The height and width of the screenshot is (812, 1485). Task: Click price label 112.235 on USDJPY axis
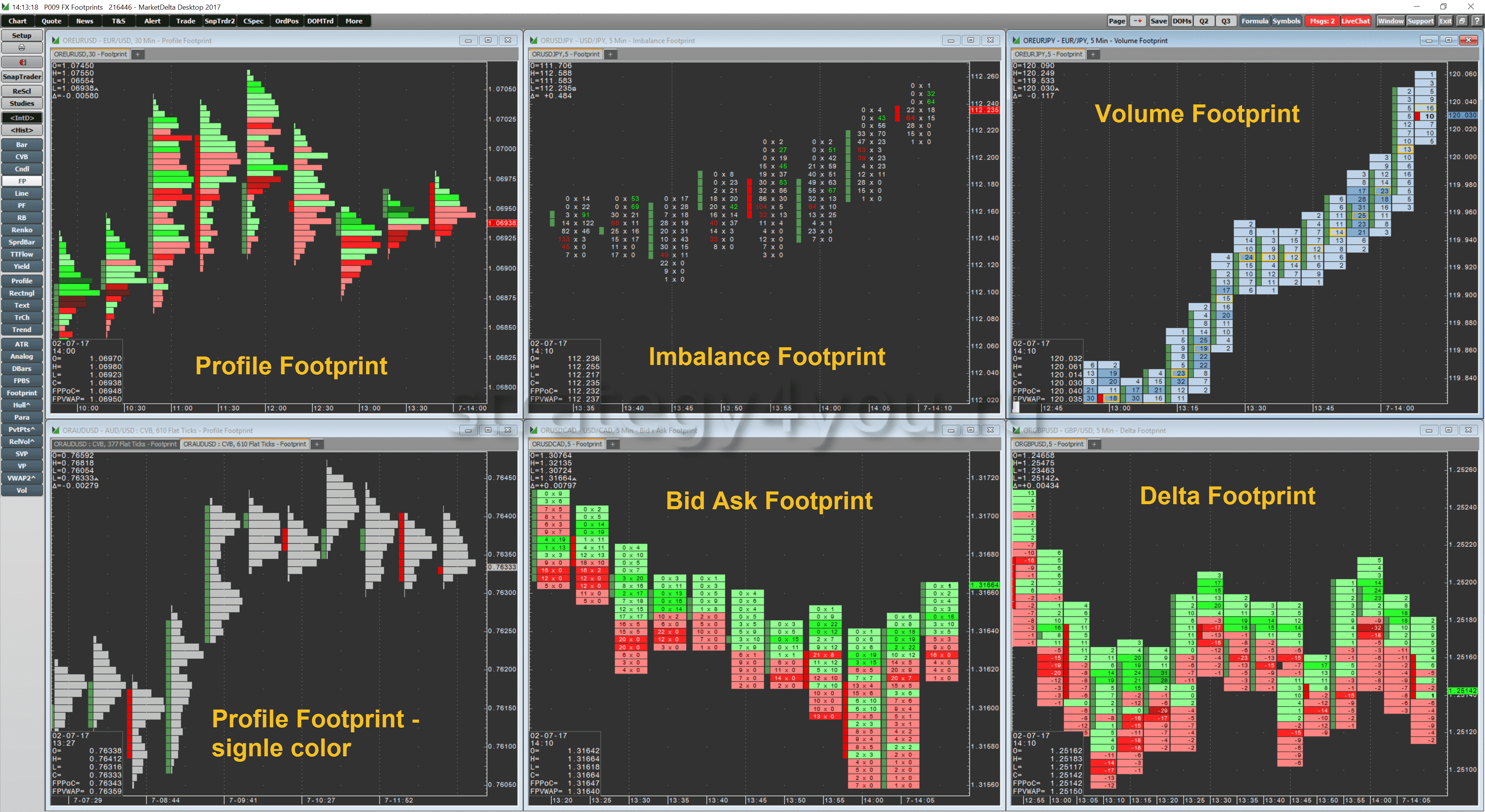point(985,110)
